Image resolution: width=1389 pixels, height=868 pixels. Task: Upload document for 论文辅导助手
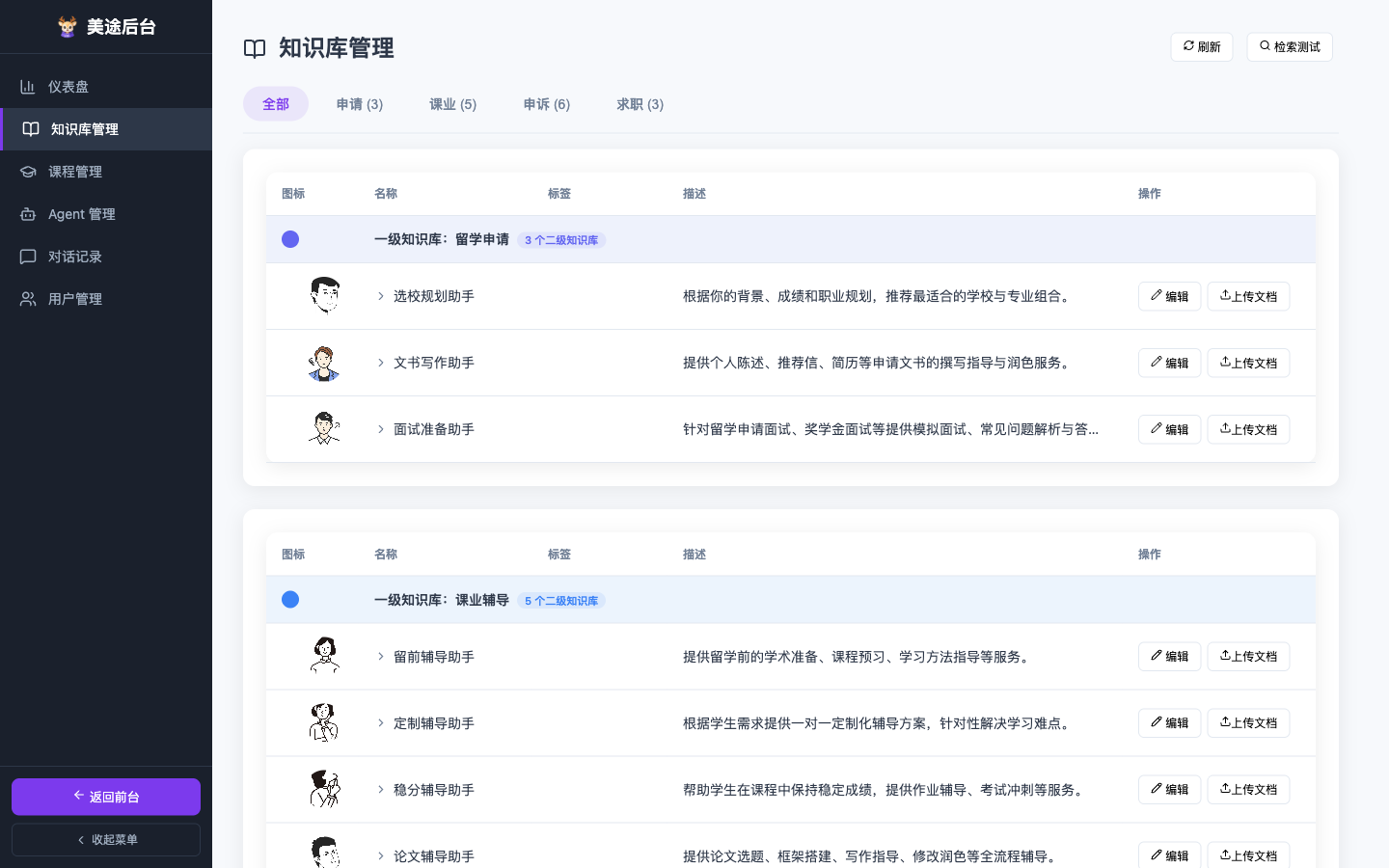coord(1248,855)
